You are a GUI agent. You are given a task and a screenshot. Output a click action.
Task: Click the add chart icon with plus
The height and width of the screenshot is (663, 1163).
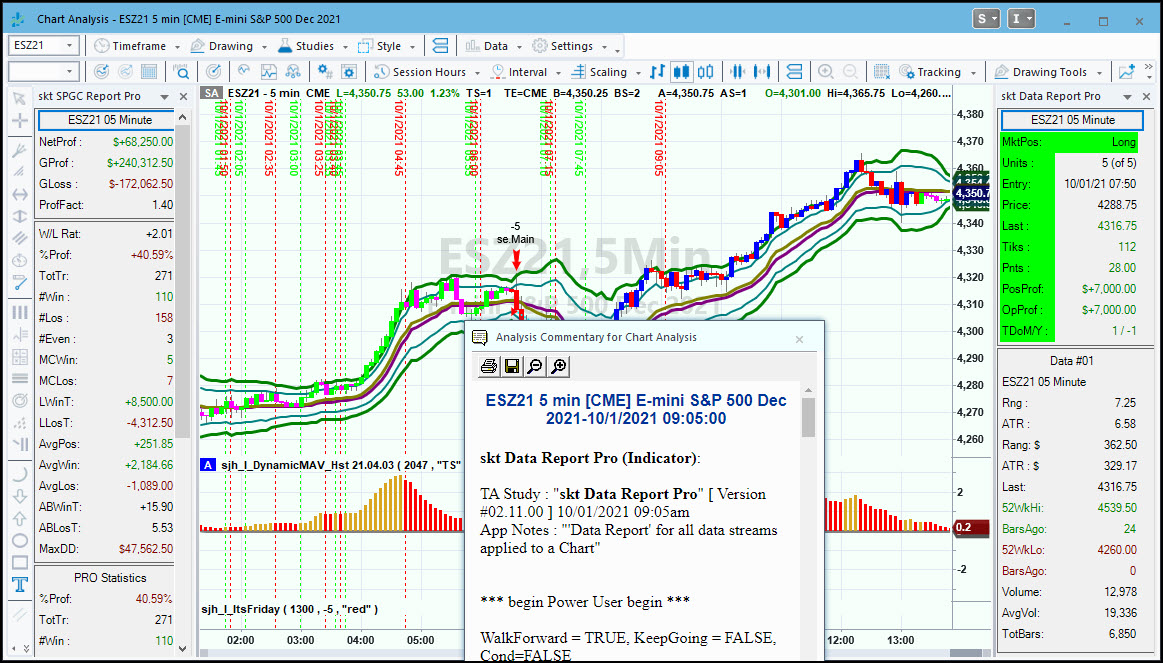click(x=1127, y=72)
